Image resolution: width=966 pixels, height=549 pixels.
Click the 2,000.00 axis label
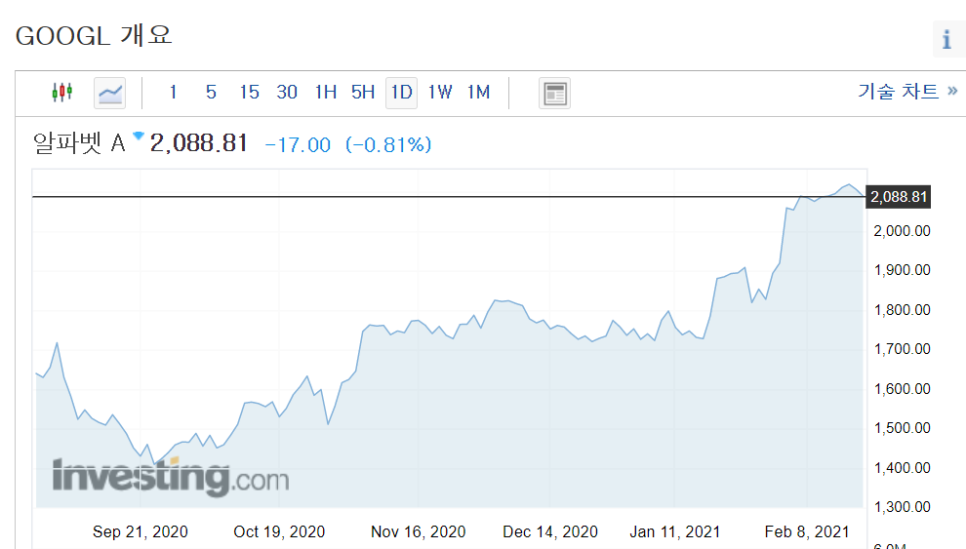(902, 231)
